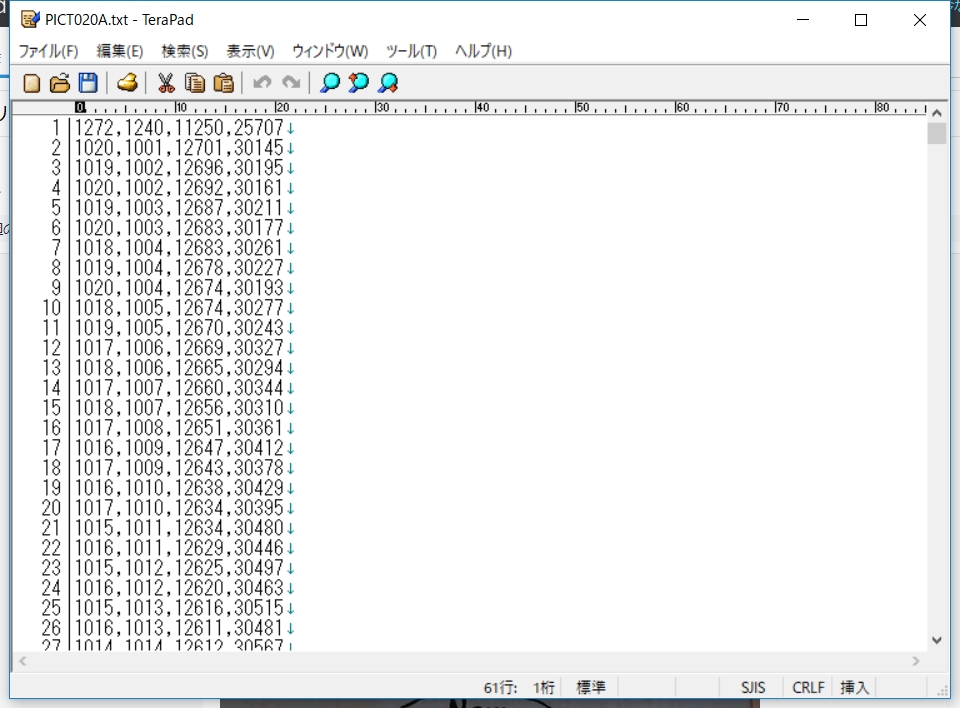Click line 25 text 1015,1013,12616,30515
The image size is (960, 708).
pos(179,608)
